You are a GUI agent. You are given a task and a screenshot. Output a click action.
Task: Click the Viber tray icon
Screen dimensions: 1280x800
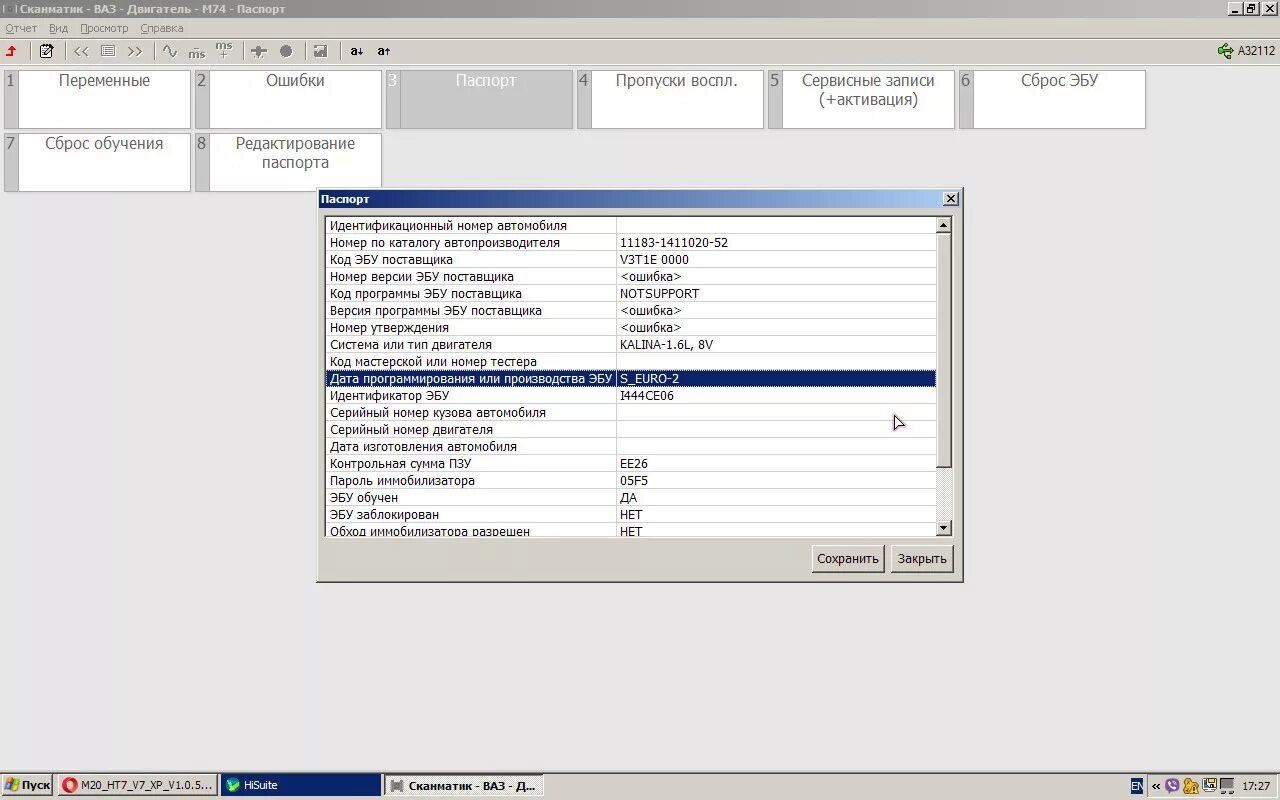pyautogui.click(x=1172, y=786)
